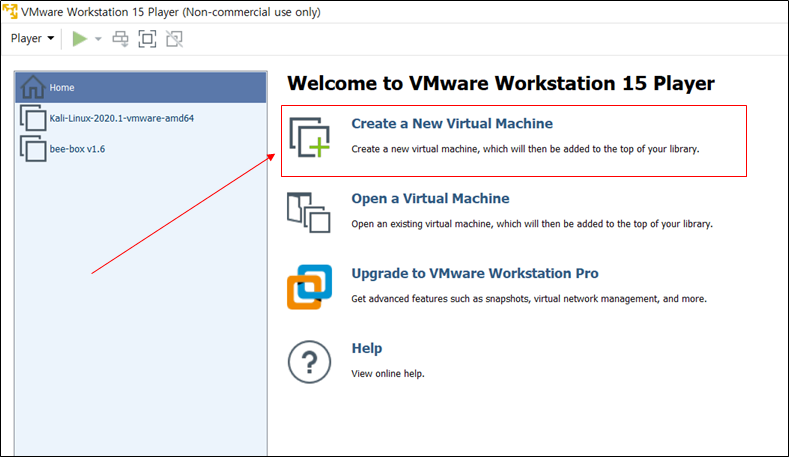The height and width of the screenshot is (457, 789).
Task: Click the VMware title bar app icon
Action: click(10, 11)
